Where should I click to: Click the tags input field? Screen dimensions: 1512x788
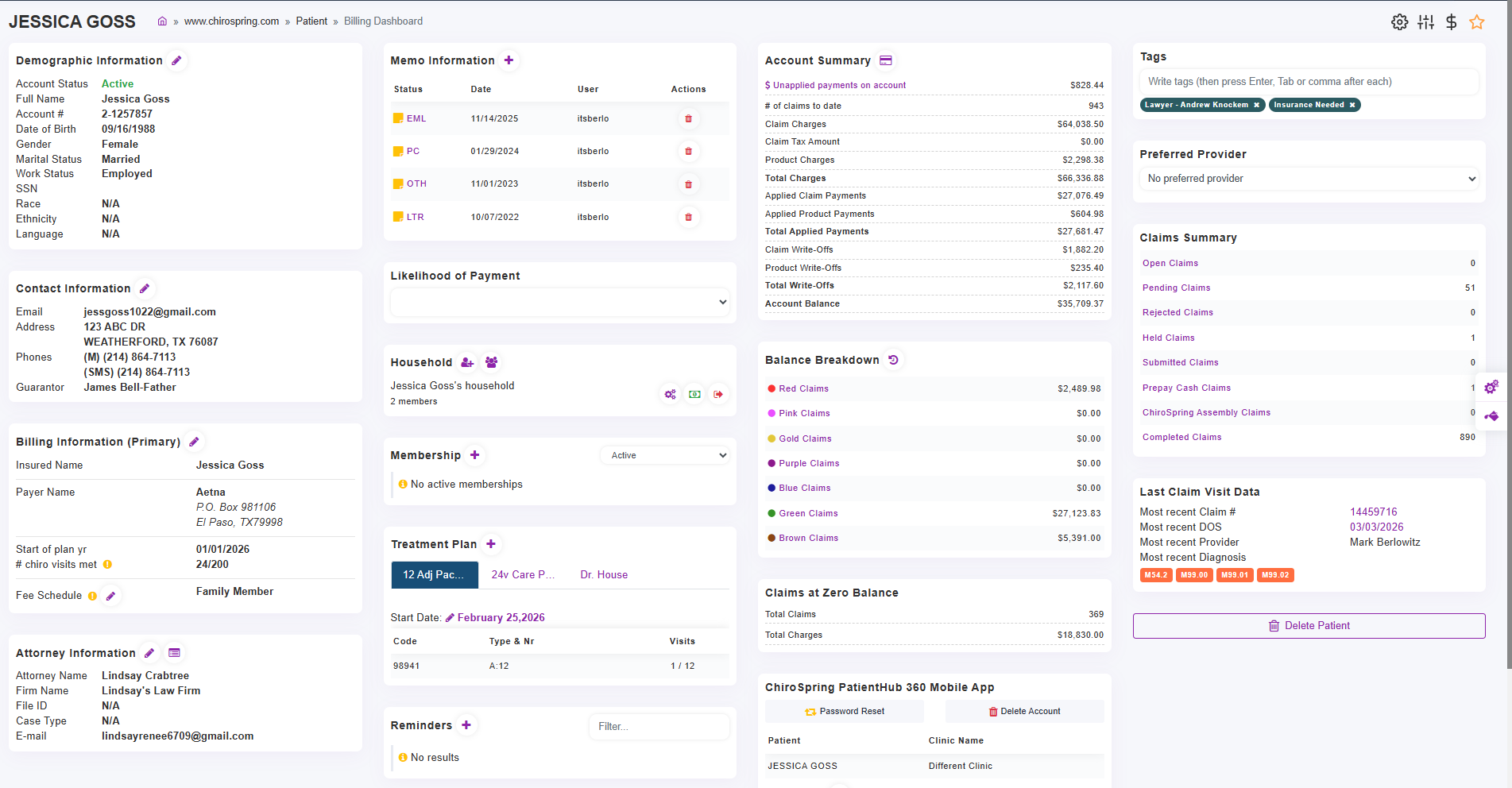tap(1309, 82)
